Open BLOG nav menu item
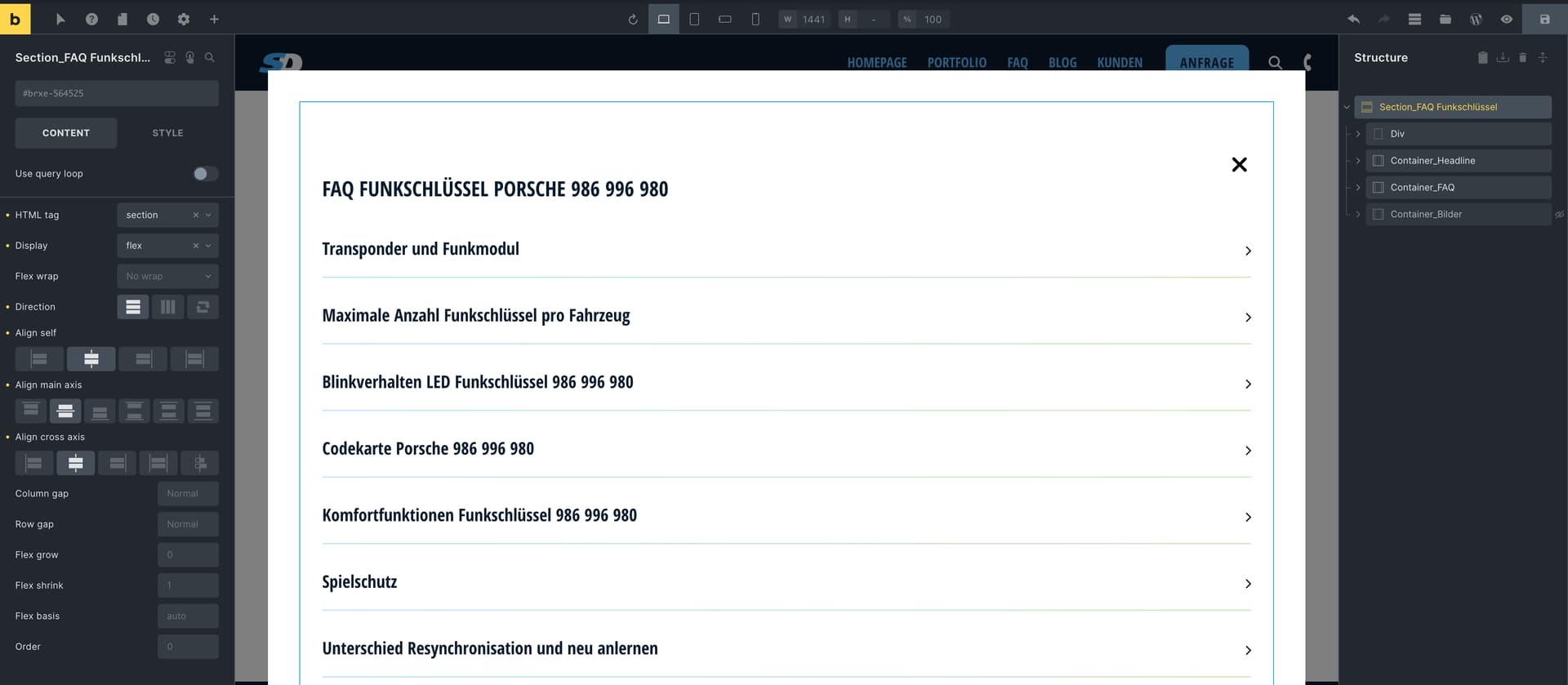The height and width of the screenshot is (685, 1568). click(x=1062, y=63)
